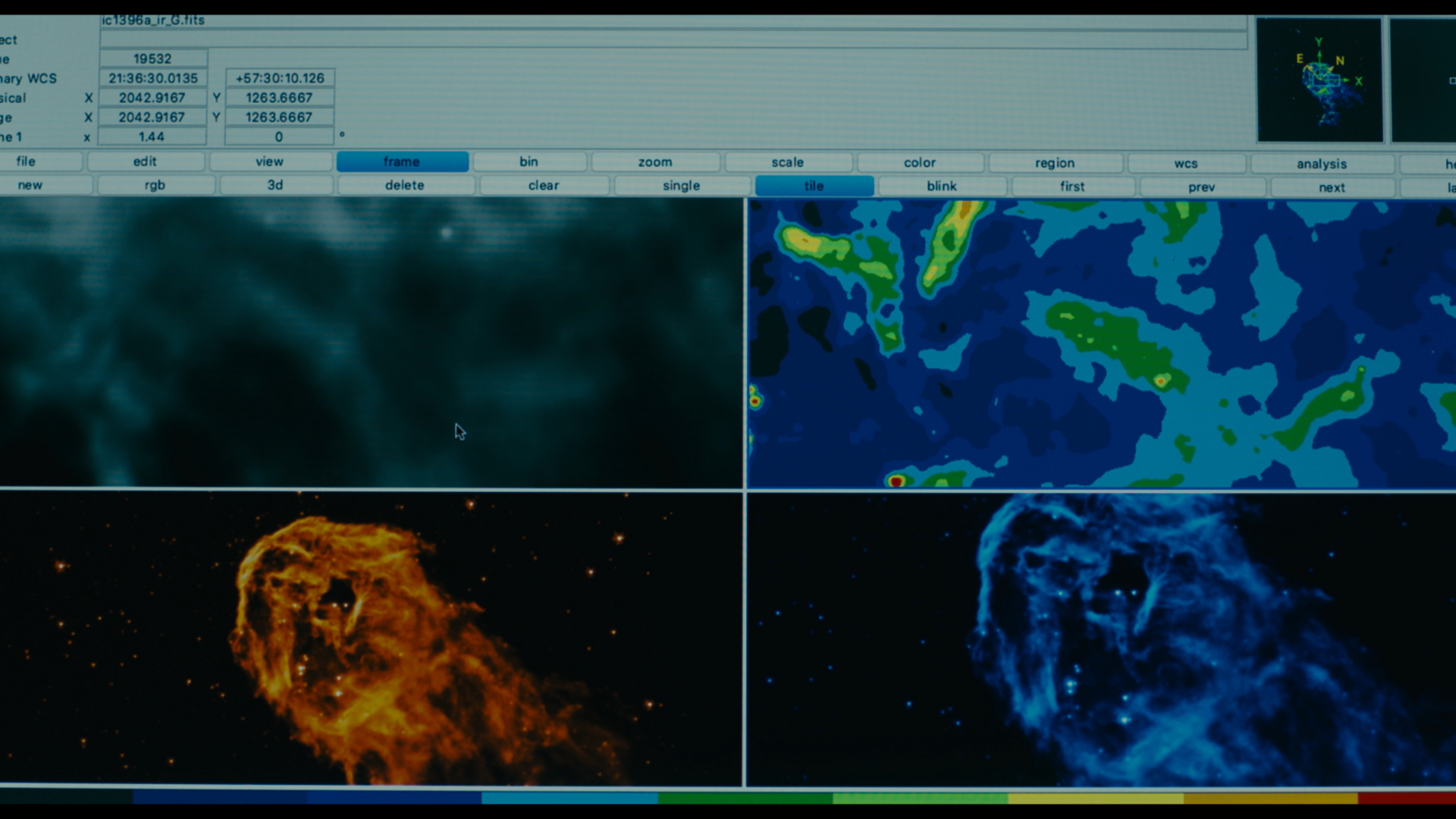The image size is (1456, 819).
Task: Select the orange nebula tile frame
Action: (x=372, y=639)
